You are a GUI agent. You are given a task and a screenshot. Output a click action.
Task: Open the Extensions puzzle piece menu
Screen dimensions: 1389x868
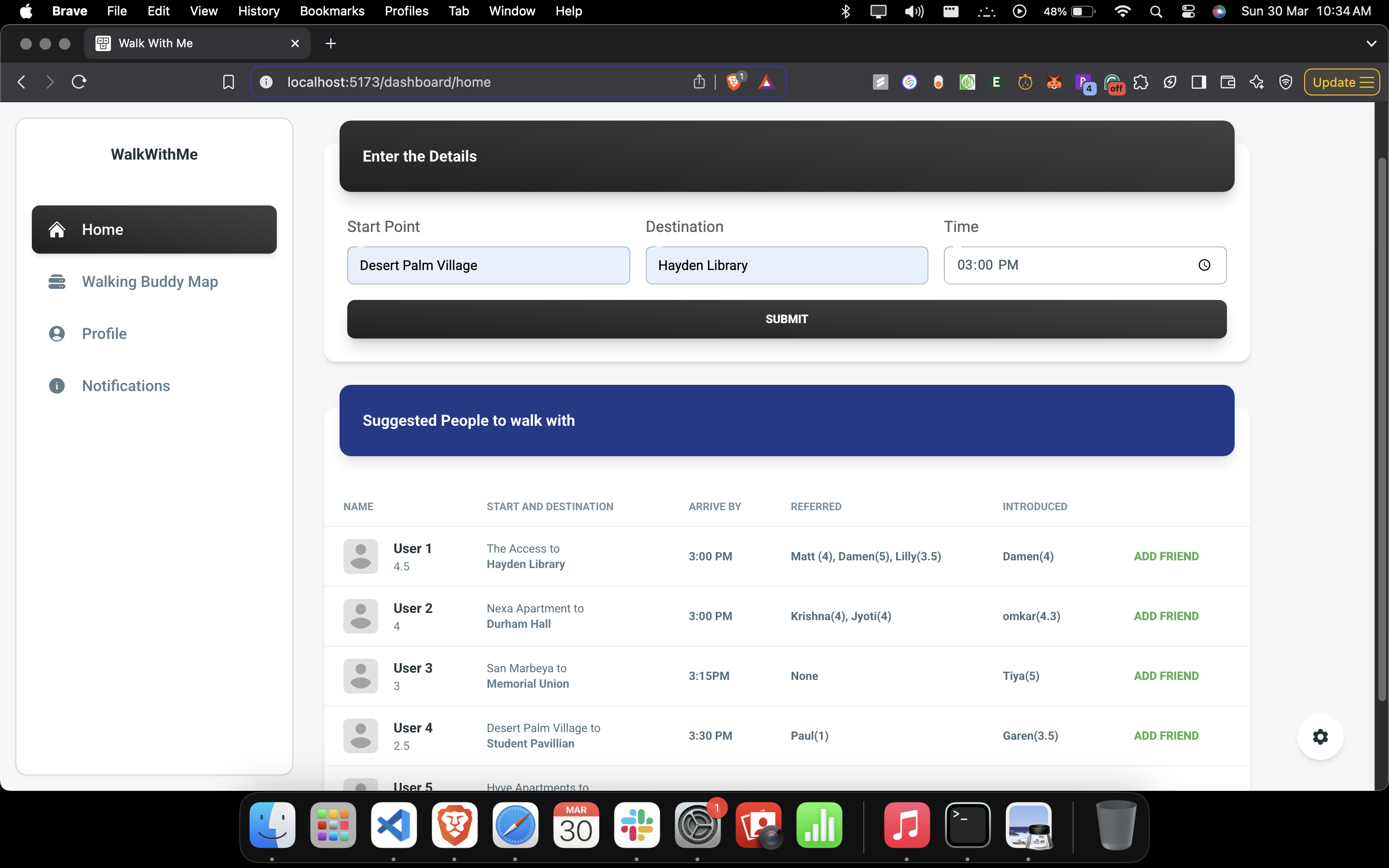click(1141, 82)
